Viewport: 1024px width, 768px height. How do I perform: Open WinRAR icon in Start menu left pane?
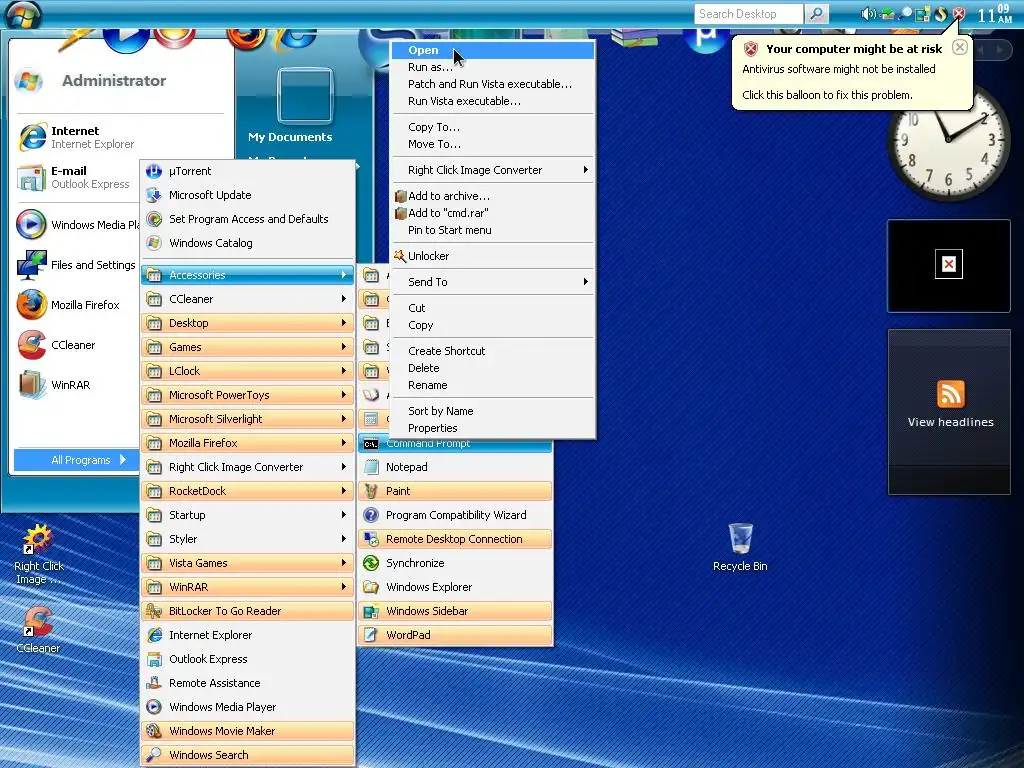pos(31,385)
